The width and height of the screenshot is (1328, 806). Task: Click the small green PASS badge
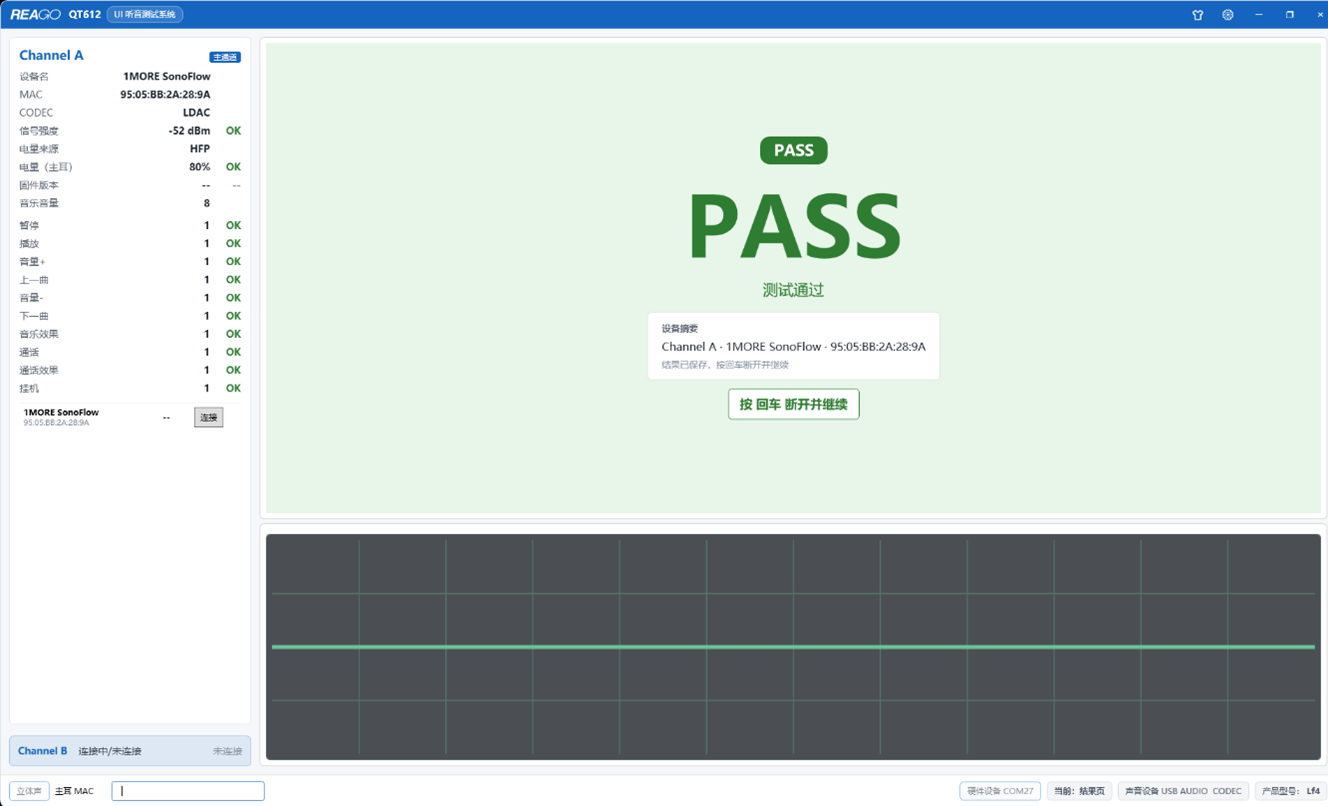[x=793, y=150]
